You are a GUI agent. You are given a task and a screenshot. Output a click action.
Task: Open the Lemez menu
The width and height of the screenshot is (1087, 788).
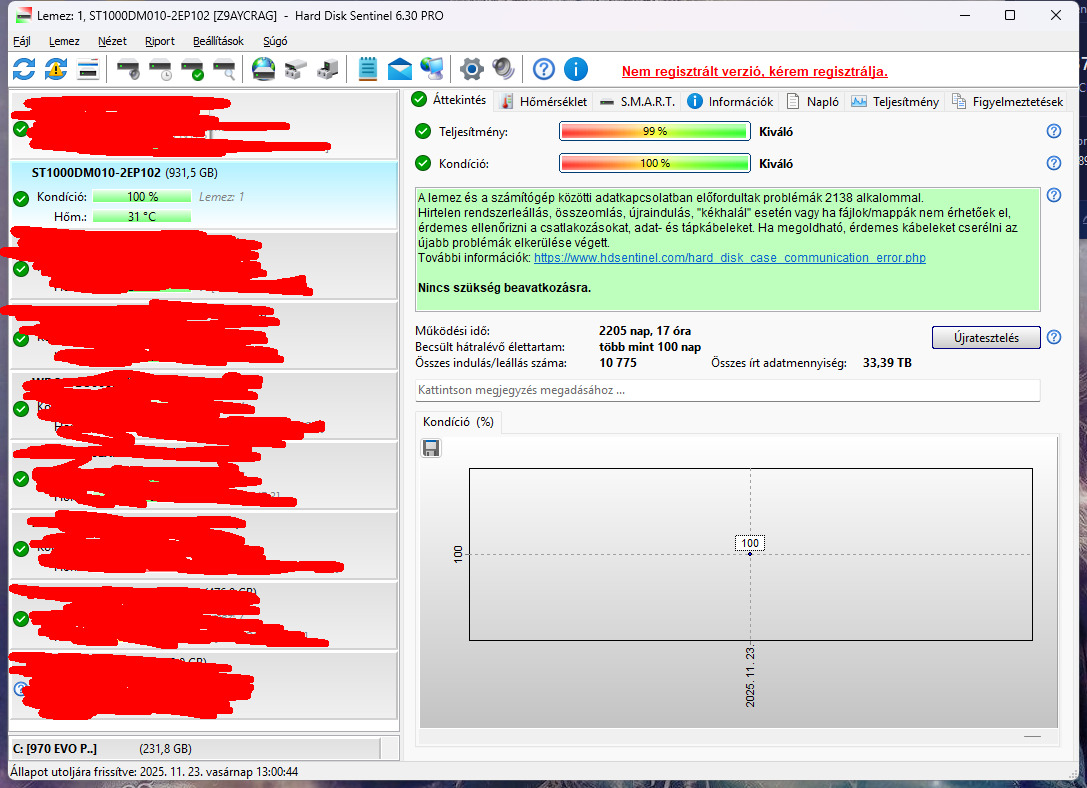pyautogui.click(x=64, y=41)
